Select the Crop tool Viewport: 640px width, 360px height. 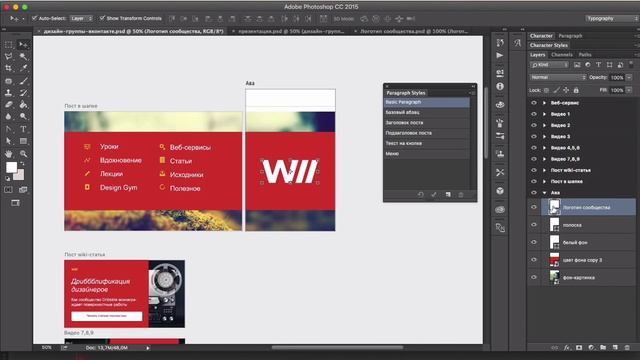[x=9, y=68]
